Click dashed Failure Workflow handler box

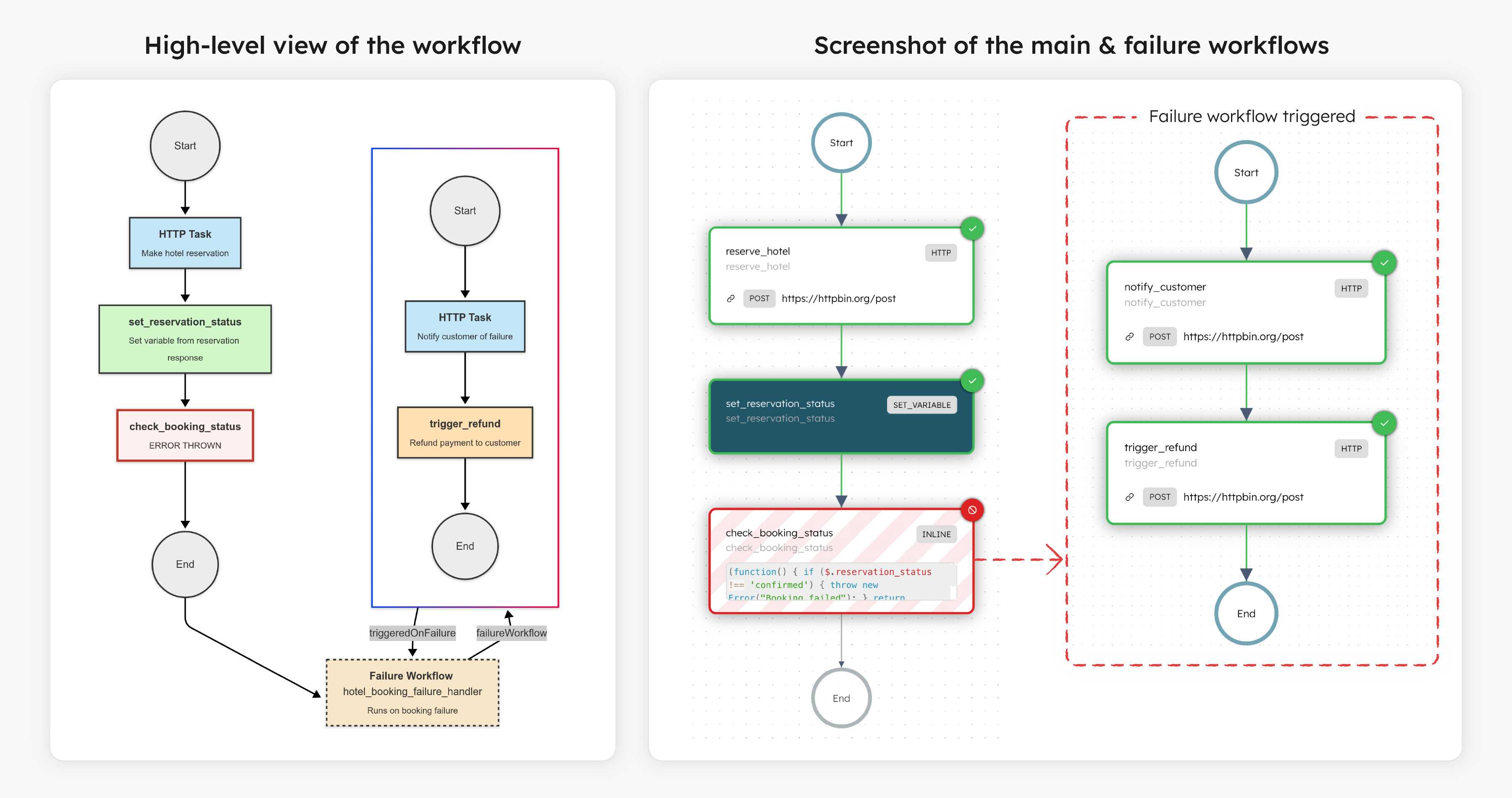point(412,693)
